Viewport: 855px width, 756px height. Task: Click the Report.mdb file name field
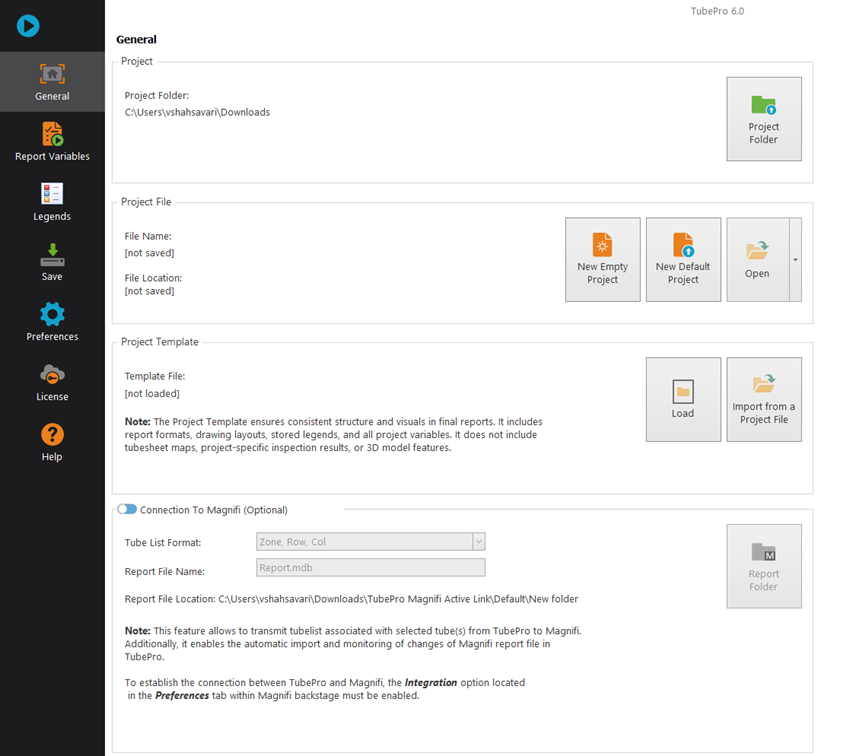(x=370, y=567)
